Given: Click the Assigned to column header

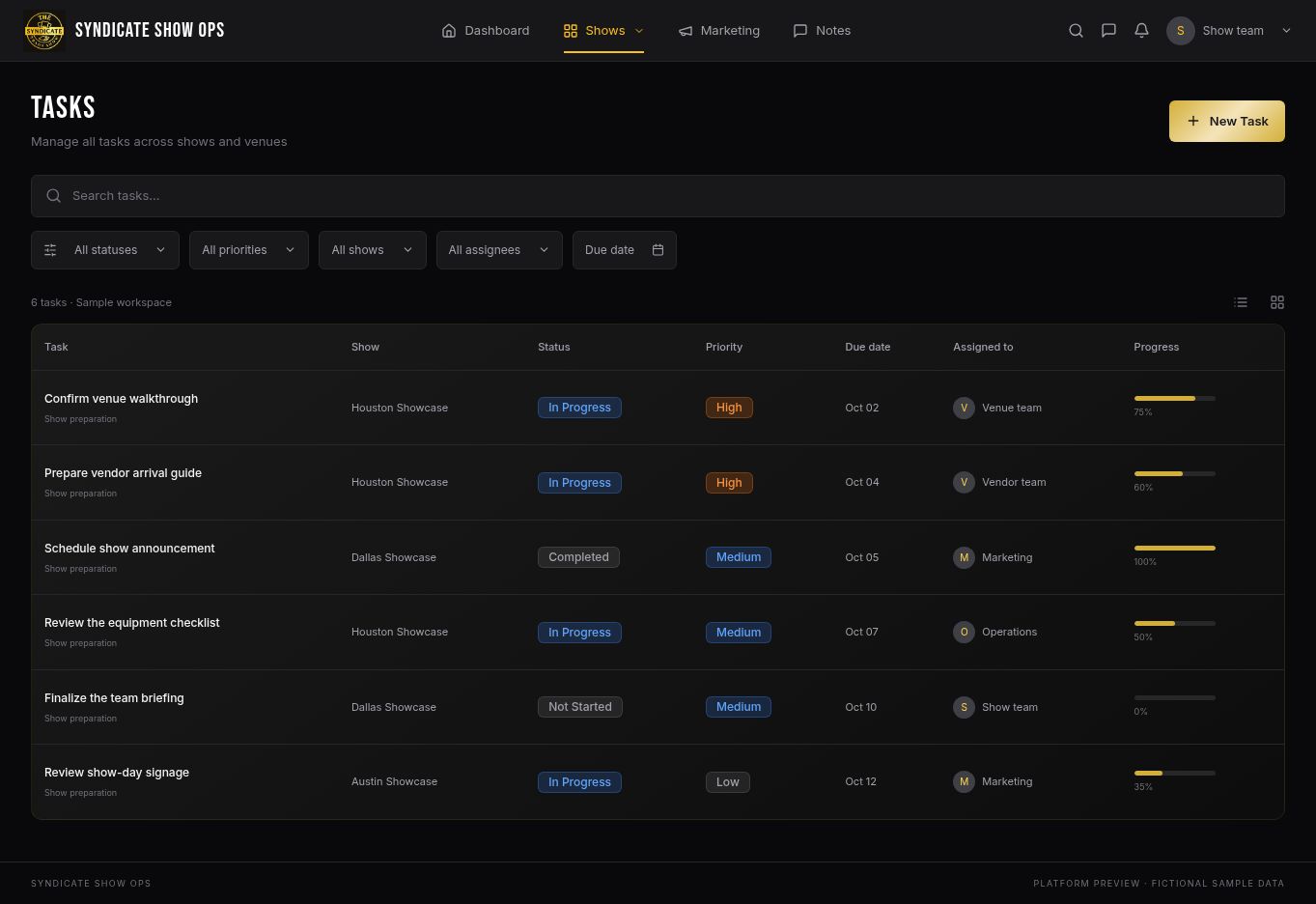Looking at the screenshot, I should 983,347.
